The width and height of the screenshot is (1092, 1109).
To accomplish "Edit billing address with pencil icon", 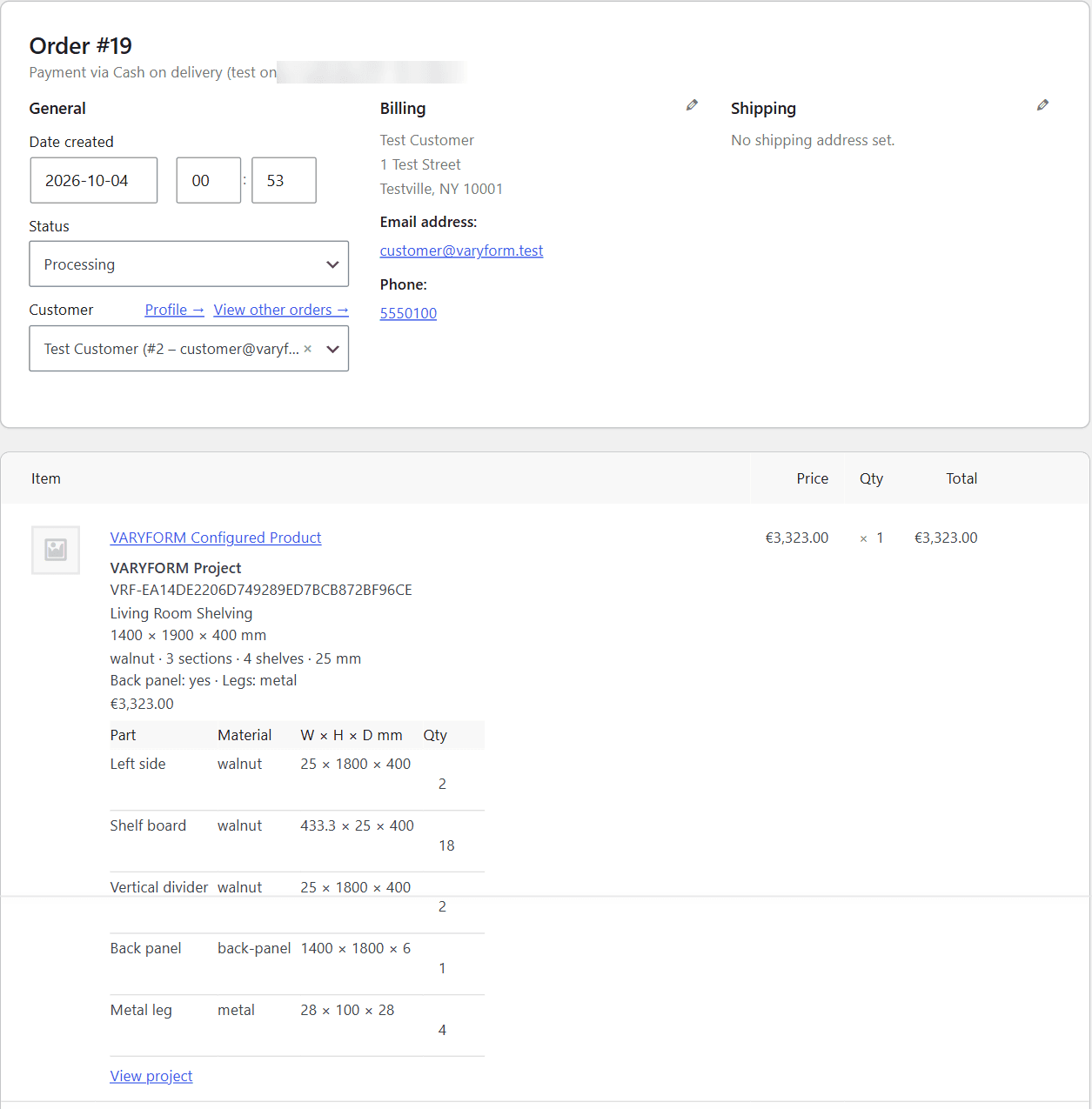I will click(692, 105).
